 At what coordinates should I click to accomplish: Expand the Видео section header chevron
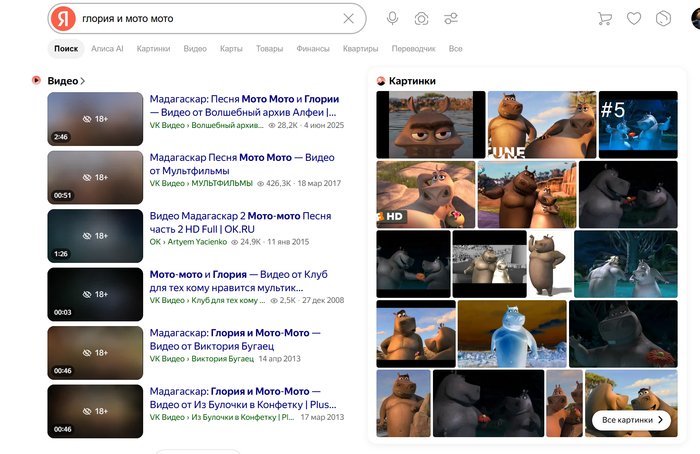coord(83,81)
